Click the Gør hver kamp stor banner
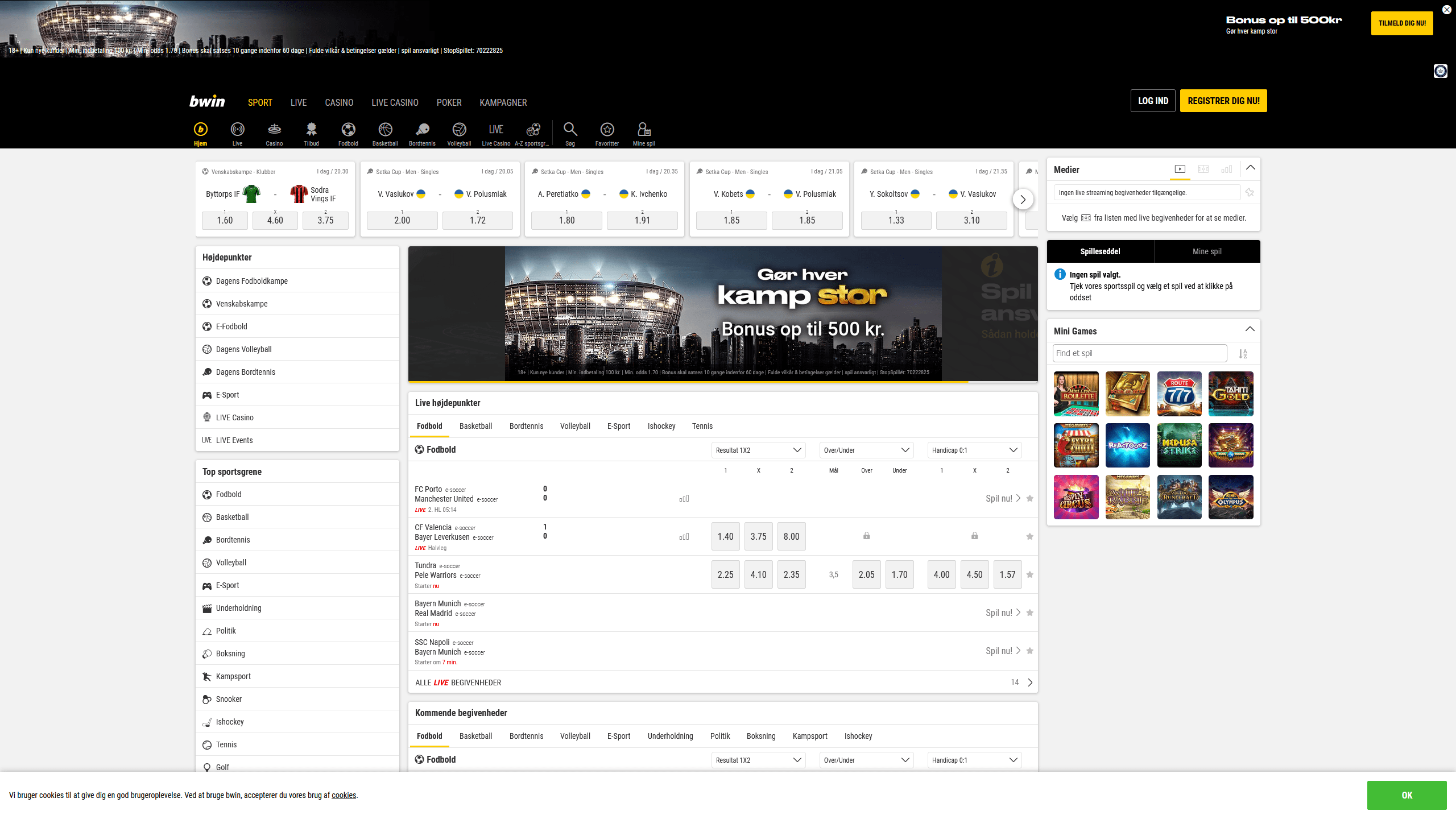This screenshot has width=1456, height=819. (723, 313)
